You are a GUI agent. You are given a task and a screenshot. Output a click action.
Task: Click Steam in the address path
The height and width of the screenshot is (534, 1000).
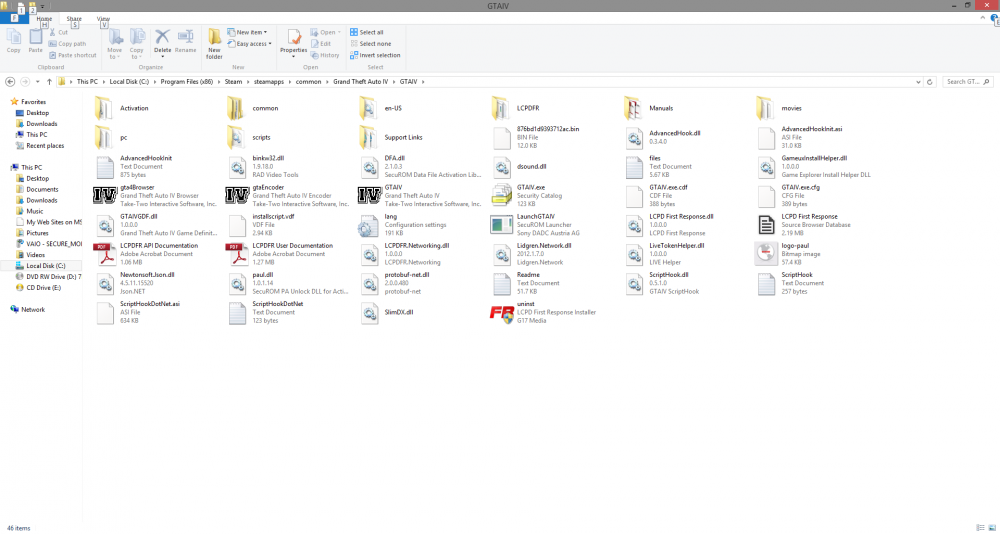[x=233, y=82]
